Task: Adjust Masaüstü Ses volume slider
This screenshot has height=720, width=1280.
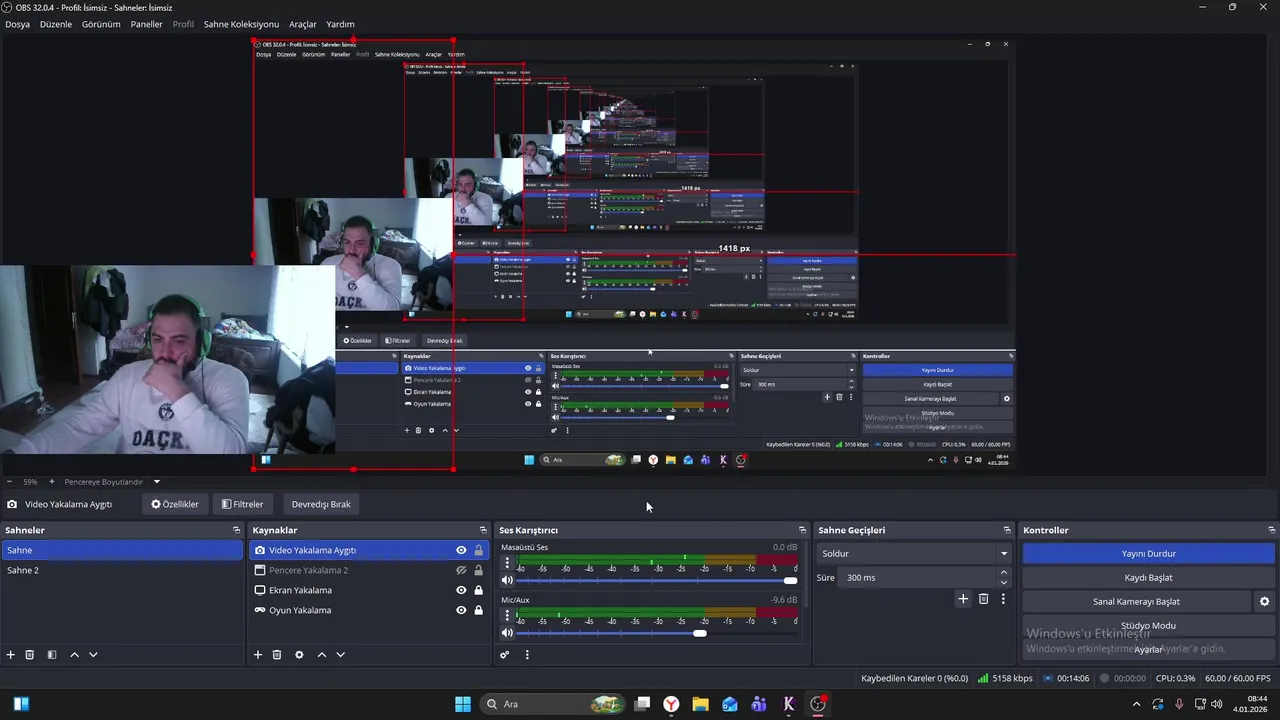Action: pyautogui.click(x=655, y=580)
